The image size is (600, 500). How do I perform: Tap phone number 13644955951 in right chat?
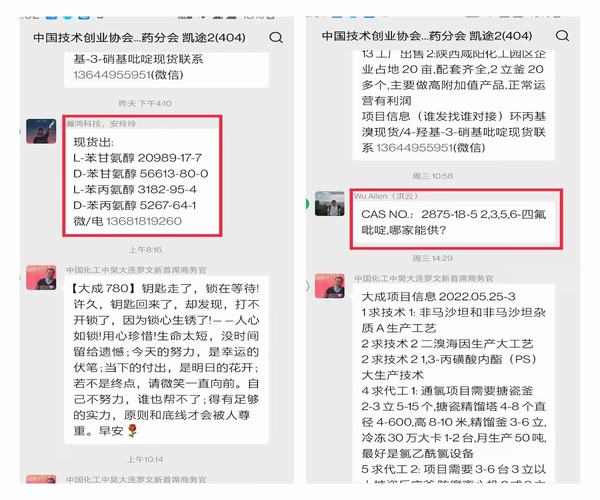414,148
